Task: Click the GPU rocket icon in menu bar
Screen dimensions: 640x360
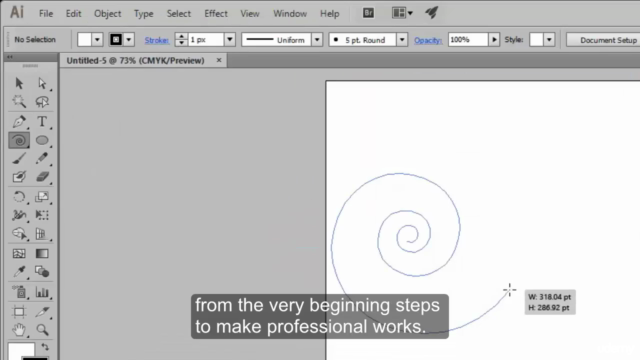Action: [x=431, y=13]
